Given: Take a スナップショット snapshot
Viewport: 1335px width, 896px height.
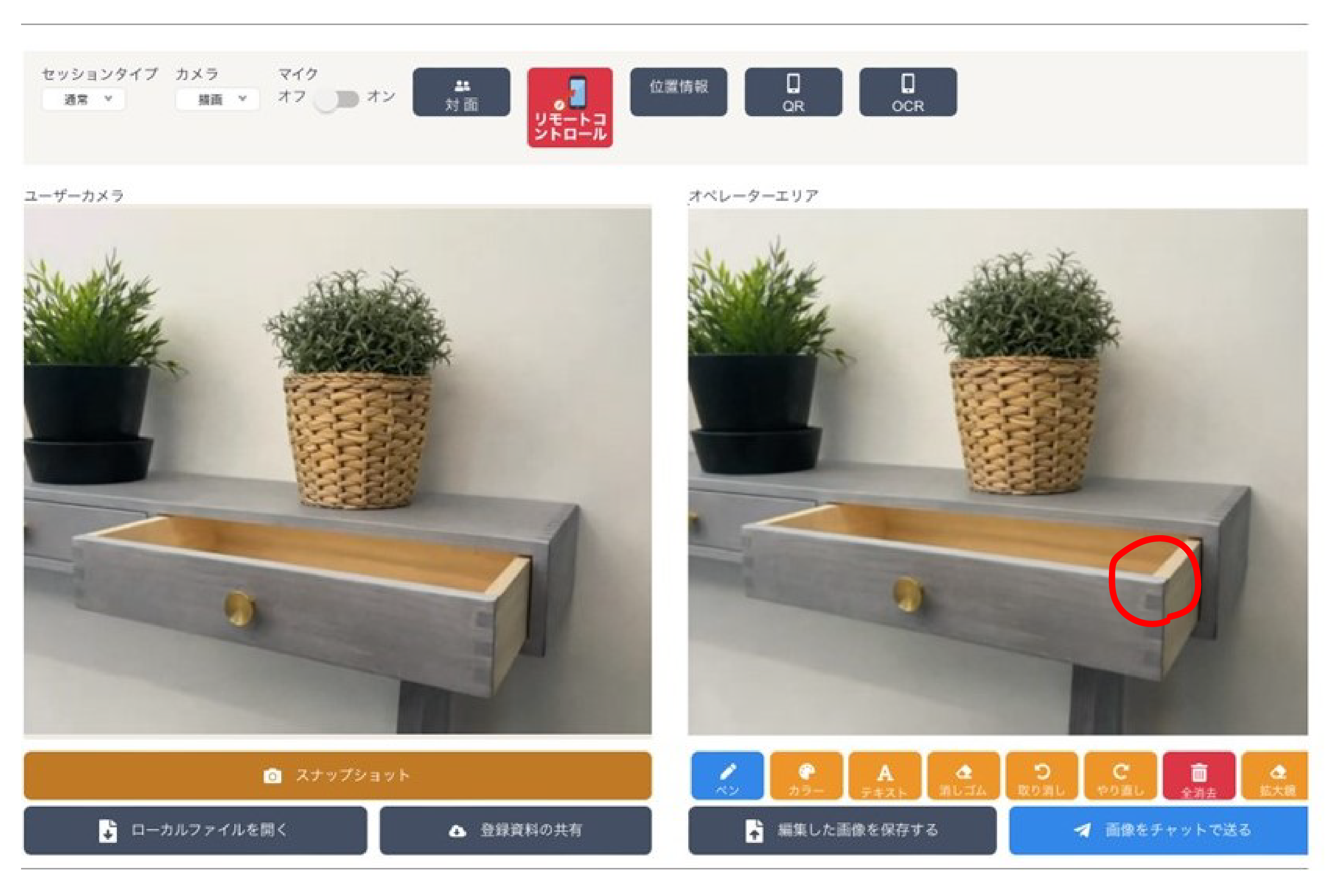Looking at the screenshot, I should coord(337,775).
